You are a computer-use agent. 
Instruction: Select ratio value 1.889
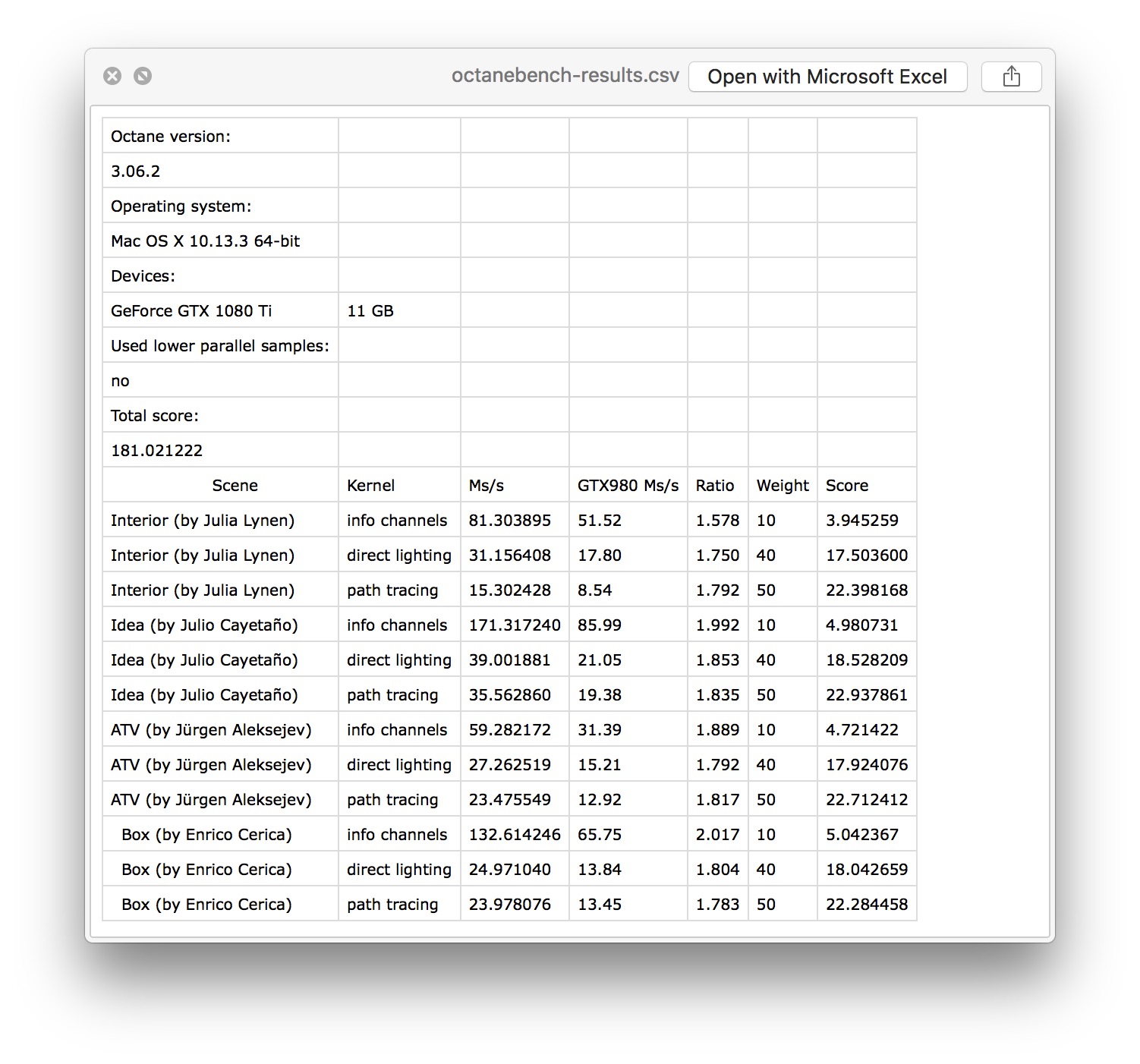[718, 729]
